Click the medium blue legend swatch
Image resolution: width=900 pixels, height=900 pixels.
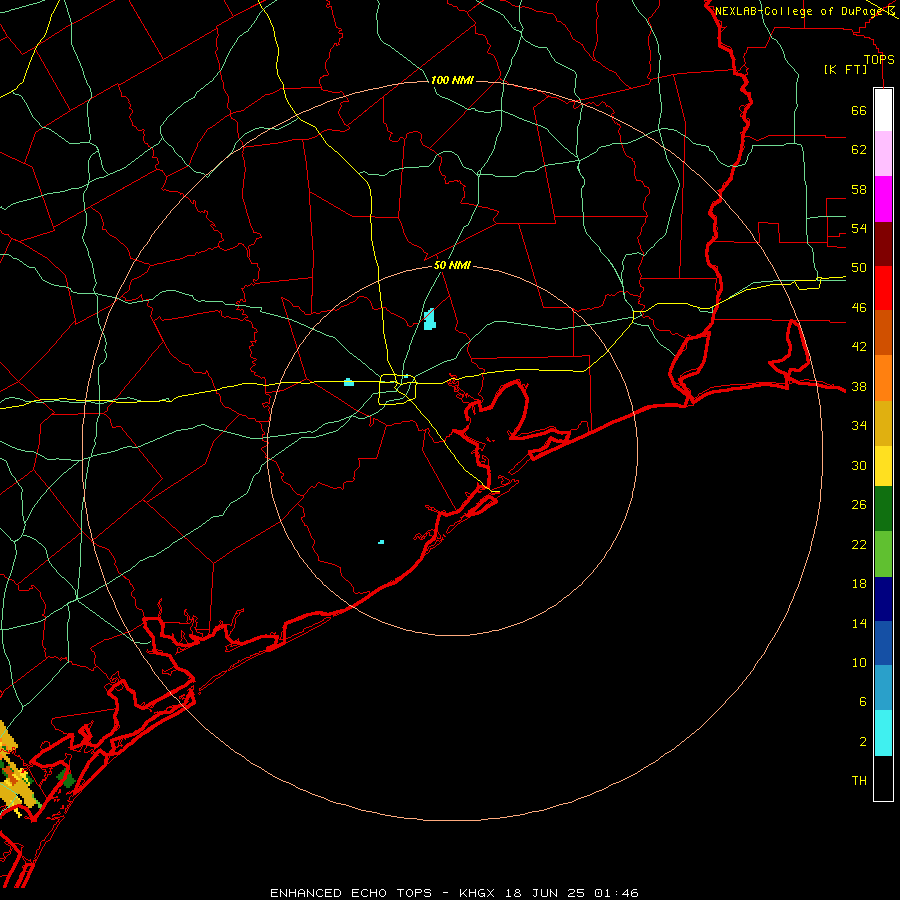[x=883, y=643]
